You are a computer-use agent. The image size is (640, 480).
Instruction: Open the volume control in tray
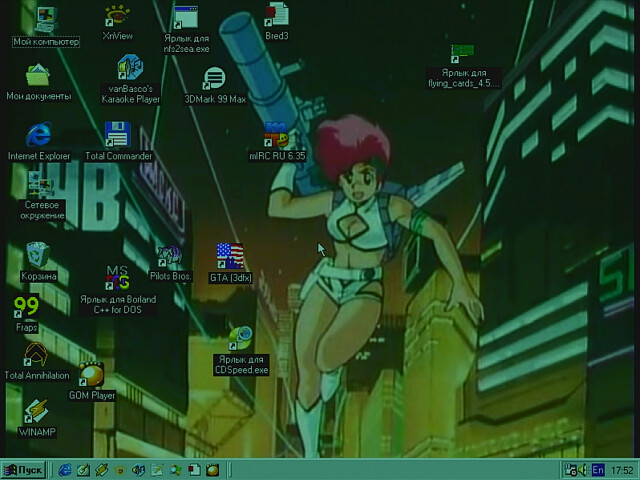[584, 470]
